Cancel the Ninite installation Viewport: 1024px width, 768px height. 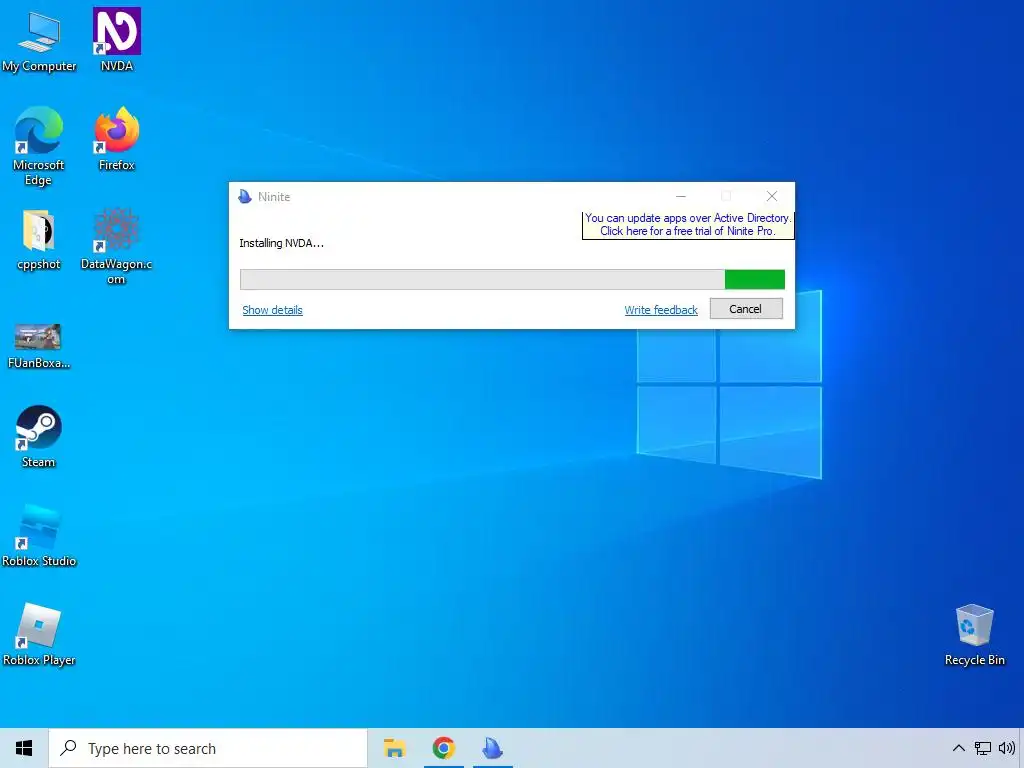[x=746, y=309]
